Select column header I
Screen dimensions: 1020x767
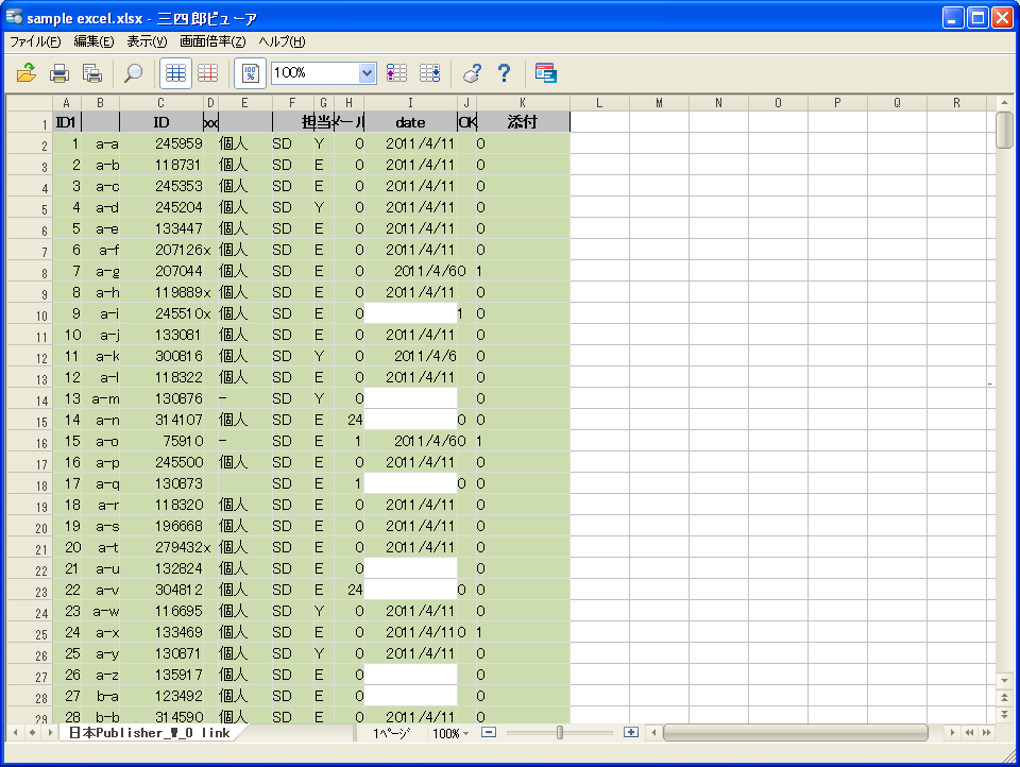pos(410,103)
